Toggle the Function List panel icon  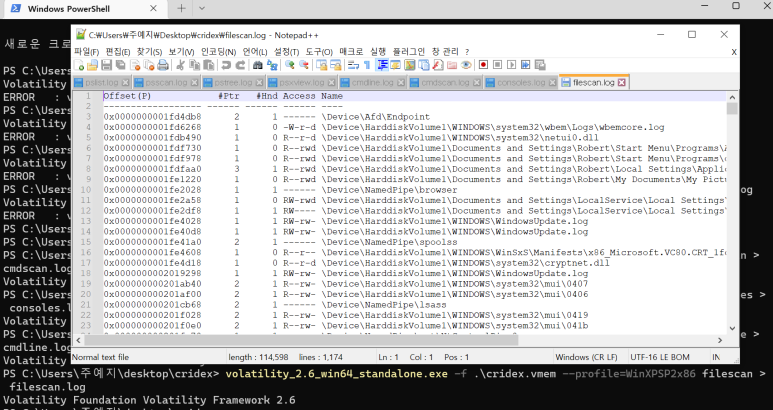tap(438, 65)
